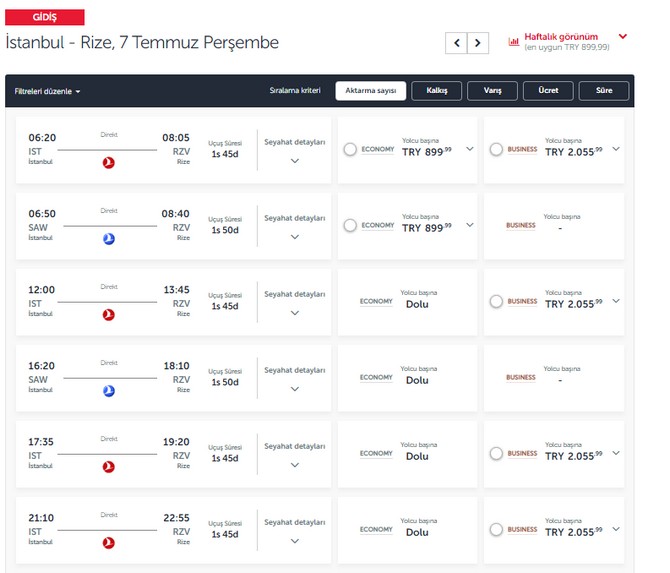Open the Filtreleri düzenle dropdown
670x573 pixels.
tap(47, 91)
